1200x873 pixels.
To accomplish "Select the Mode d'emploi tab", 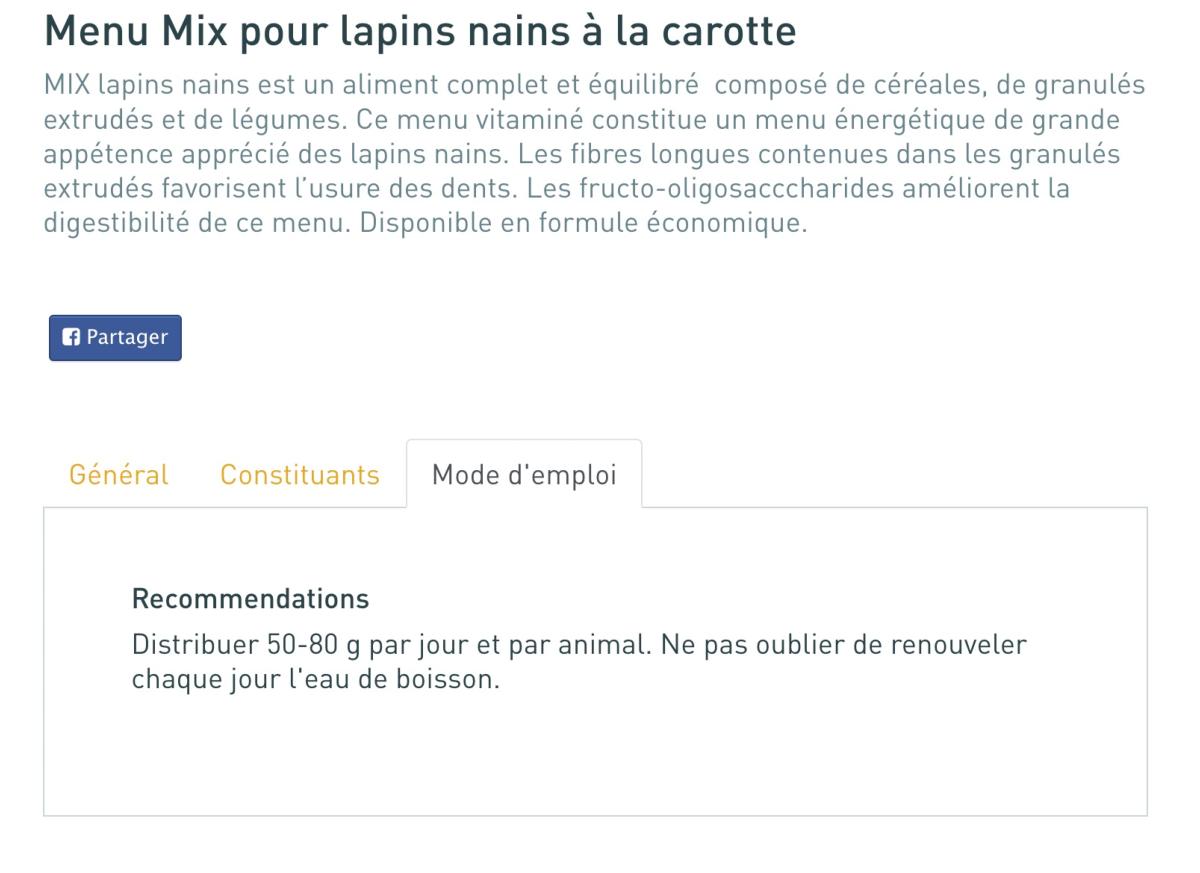I will [524, 474].
